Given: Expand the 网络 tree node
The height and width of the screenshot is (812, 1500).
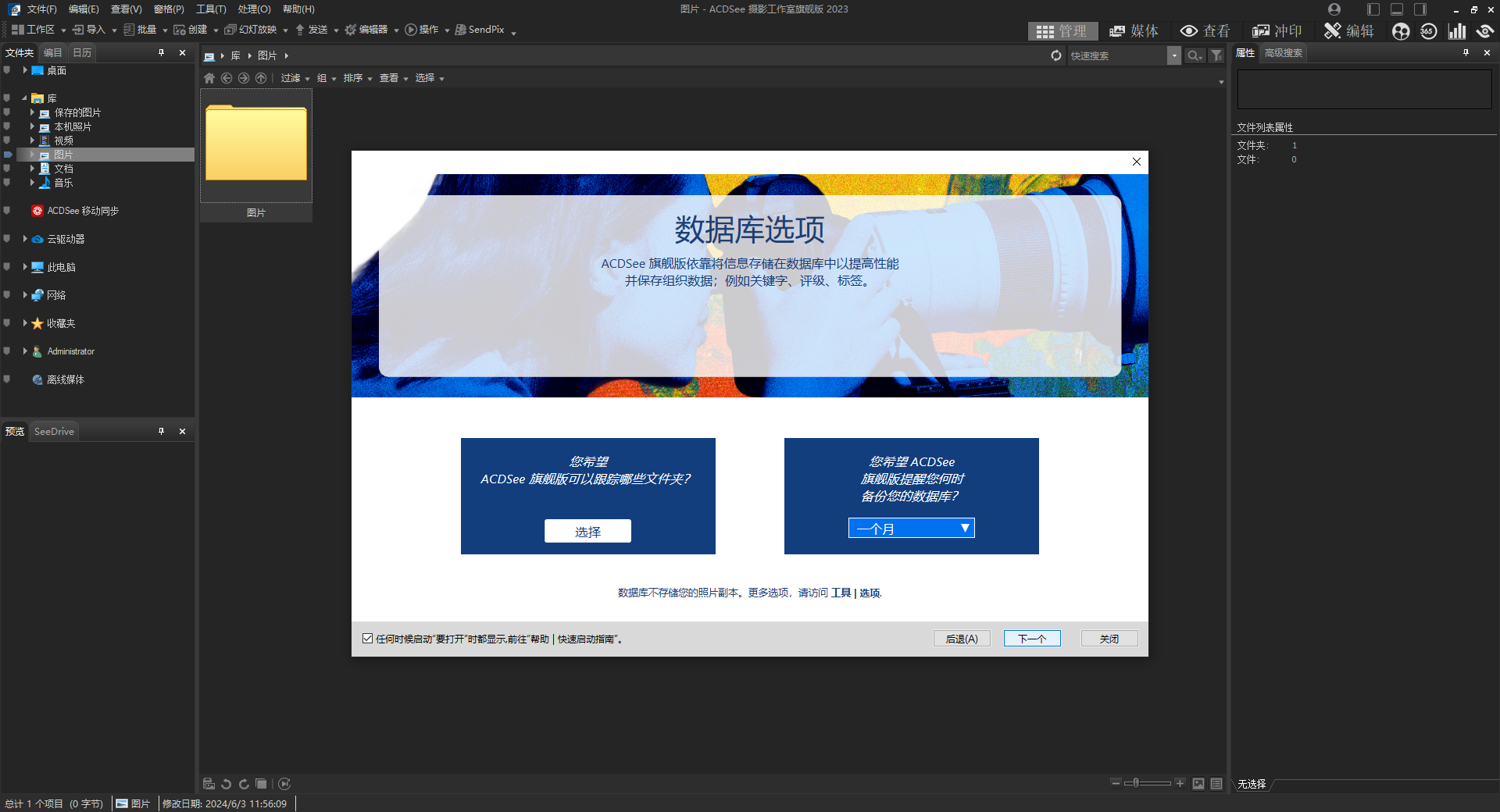Looking at the screenshot, I should (25, 295).
